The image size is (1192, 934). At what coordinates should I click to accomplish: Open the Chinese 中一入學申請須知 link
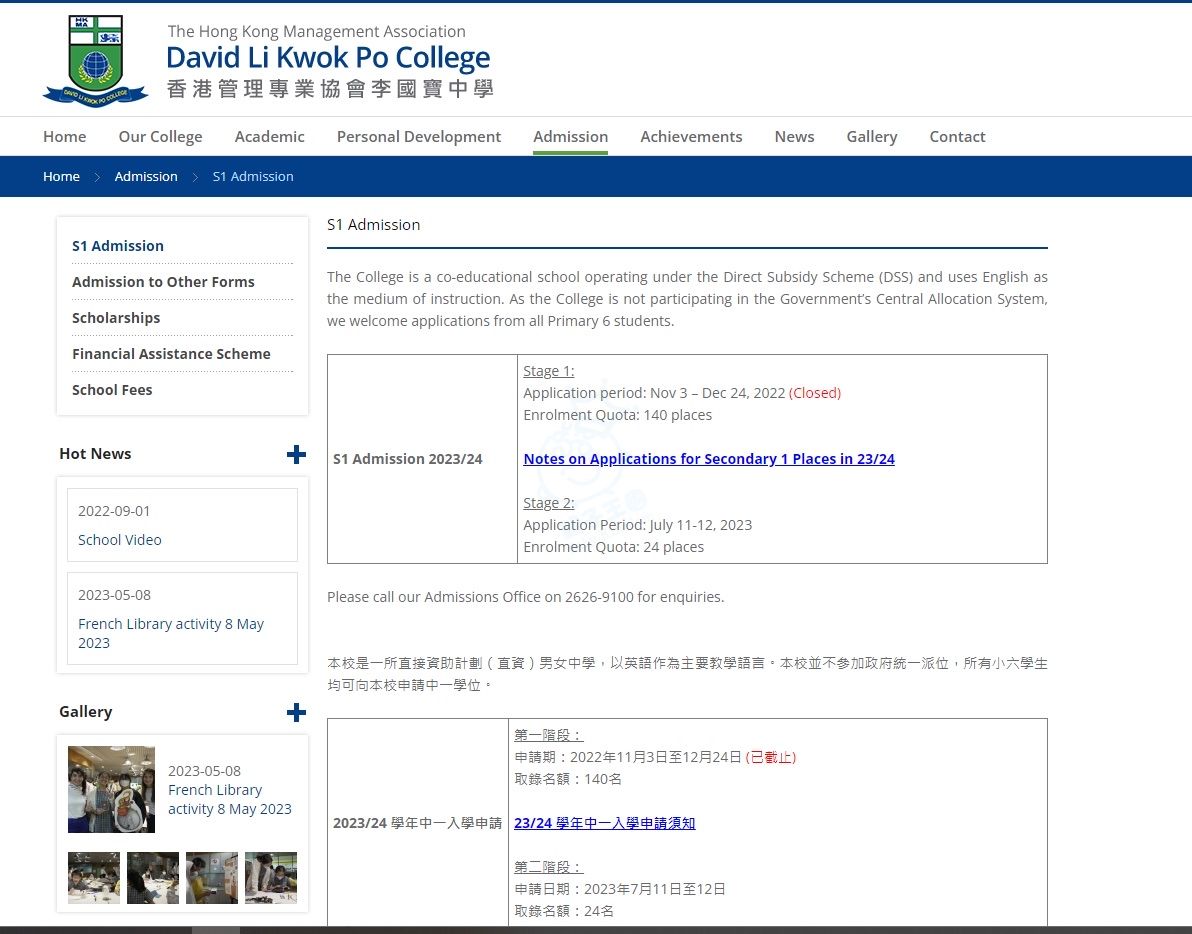point(604,823)
